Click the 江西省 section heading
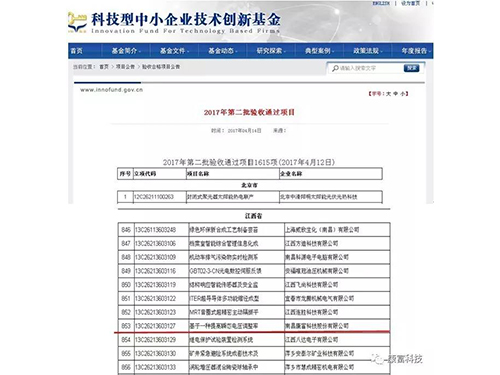The image size is (500, 375). (x=253, y=216)
